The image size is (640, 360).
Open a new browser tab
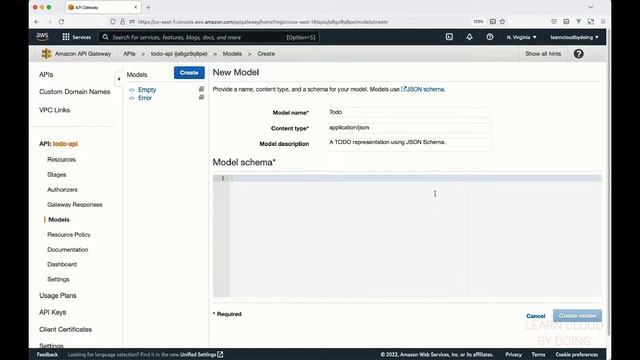coord(148,7)
